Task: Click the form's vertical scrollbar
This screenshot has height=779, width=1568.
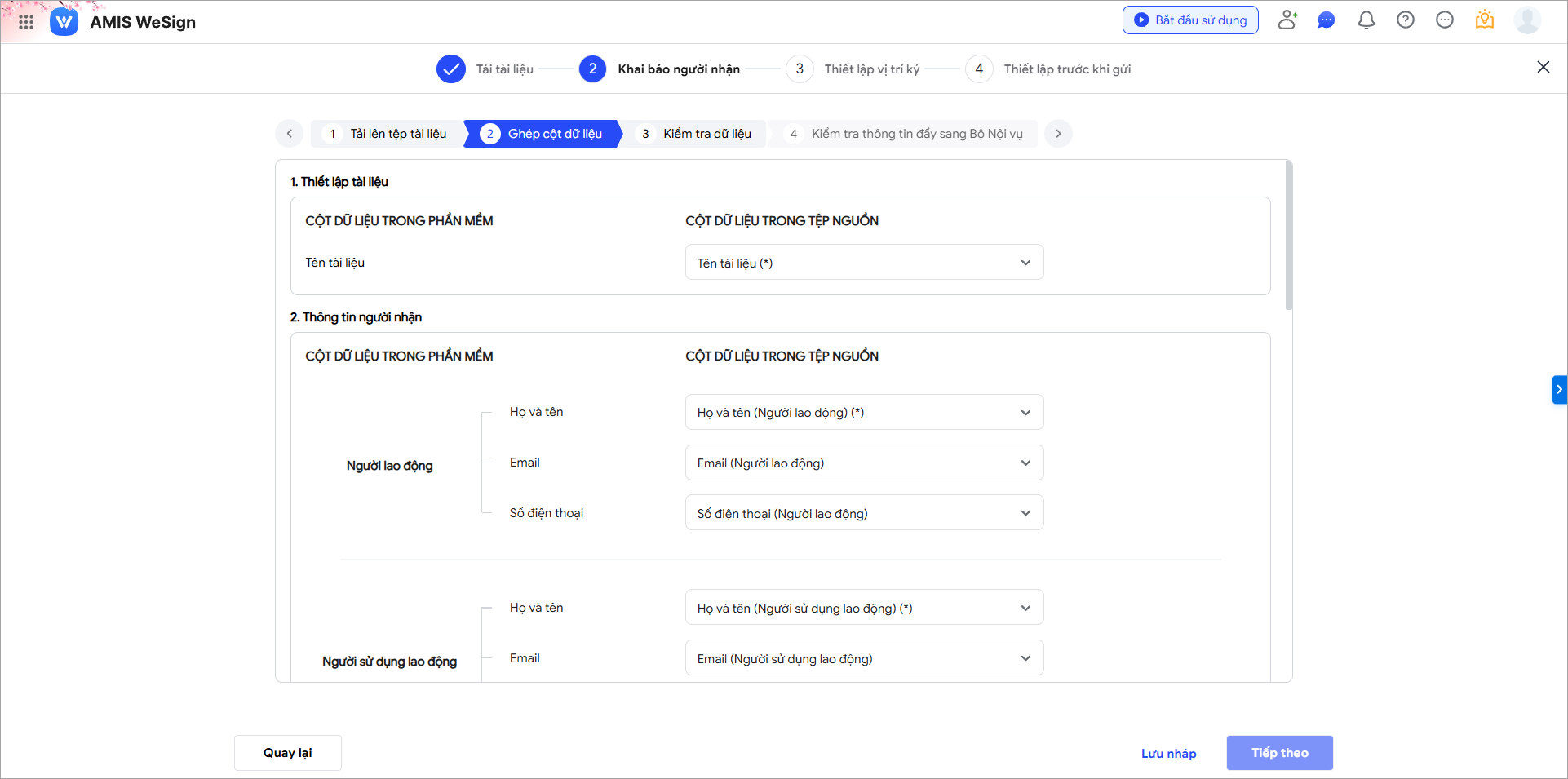Action: [x=1288, y=237]
